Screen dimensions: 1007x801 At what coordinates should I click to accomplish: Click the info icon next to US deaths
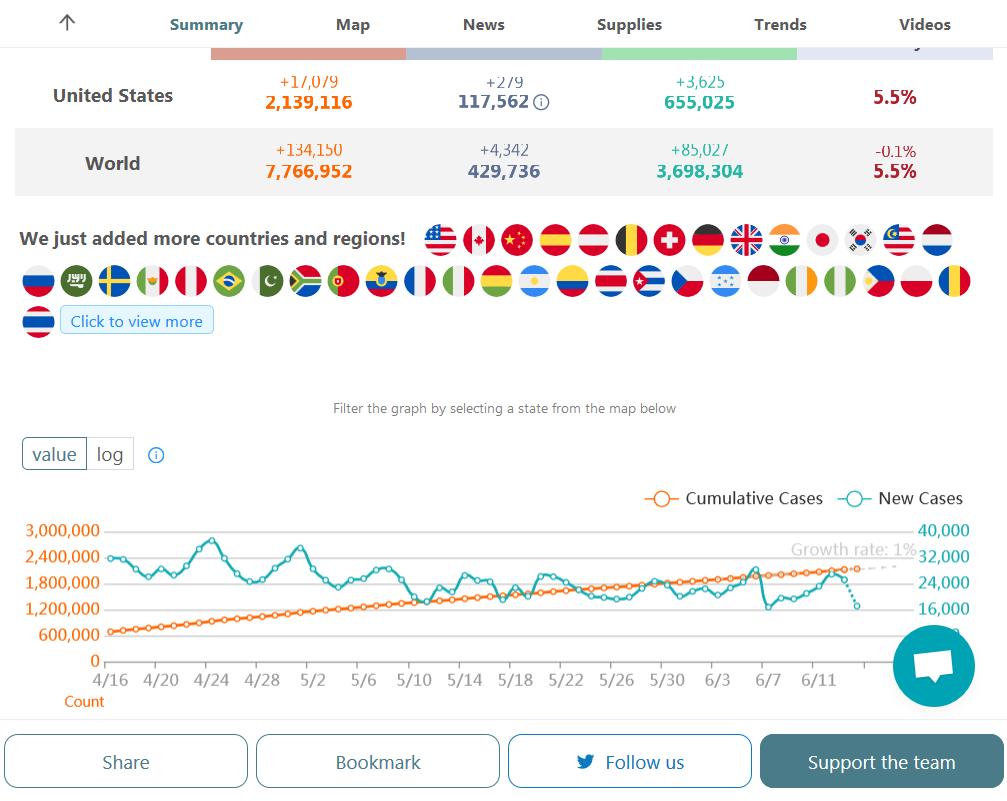pos(541,102)
